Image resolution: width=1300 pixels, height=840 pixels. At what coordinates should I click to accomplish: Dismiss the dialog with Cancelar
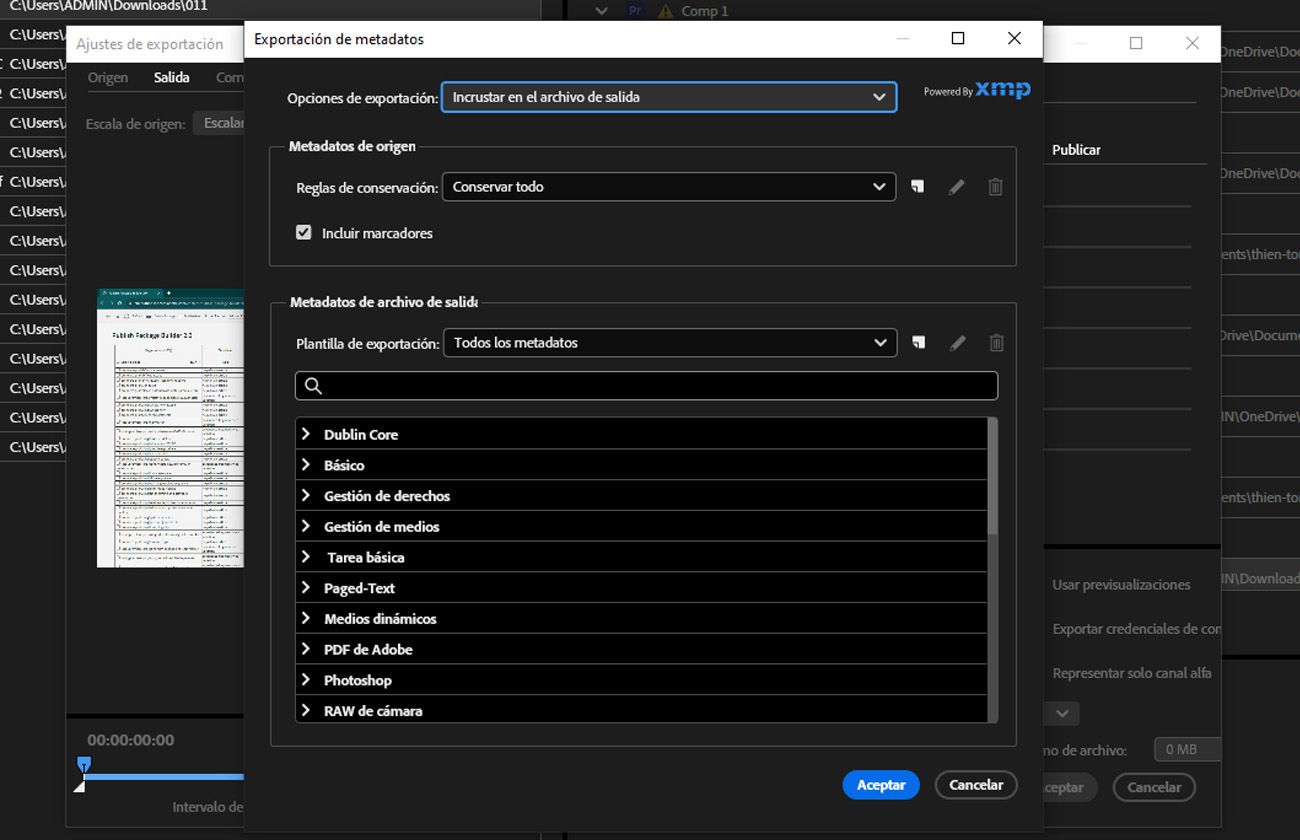(x=976, y=785)
